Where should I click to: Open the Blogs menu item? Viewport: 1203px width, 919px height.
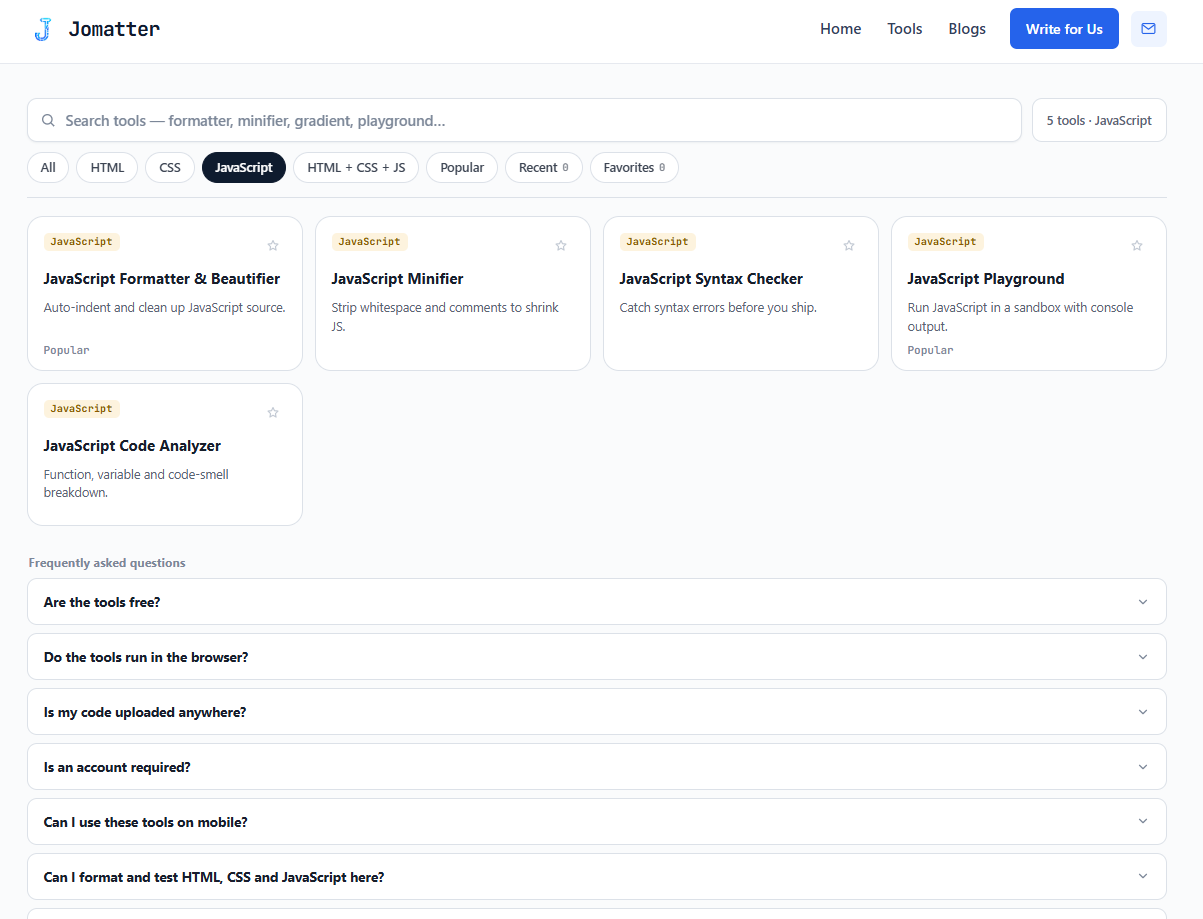point(967,29)
